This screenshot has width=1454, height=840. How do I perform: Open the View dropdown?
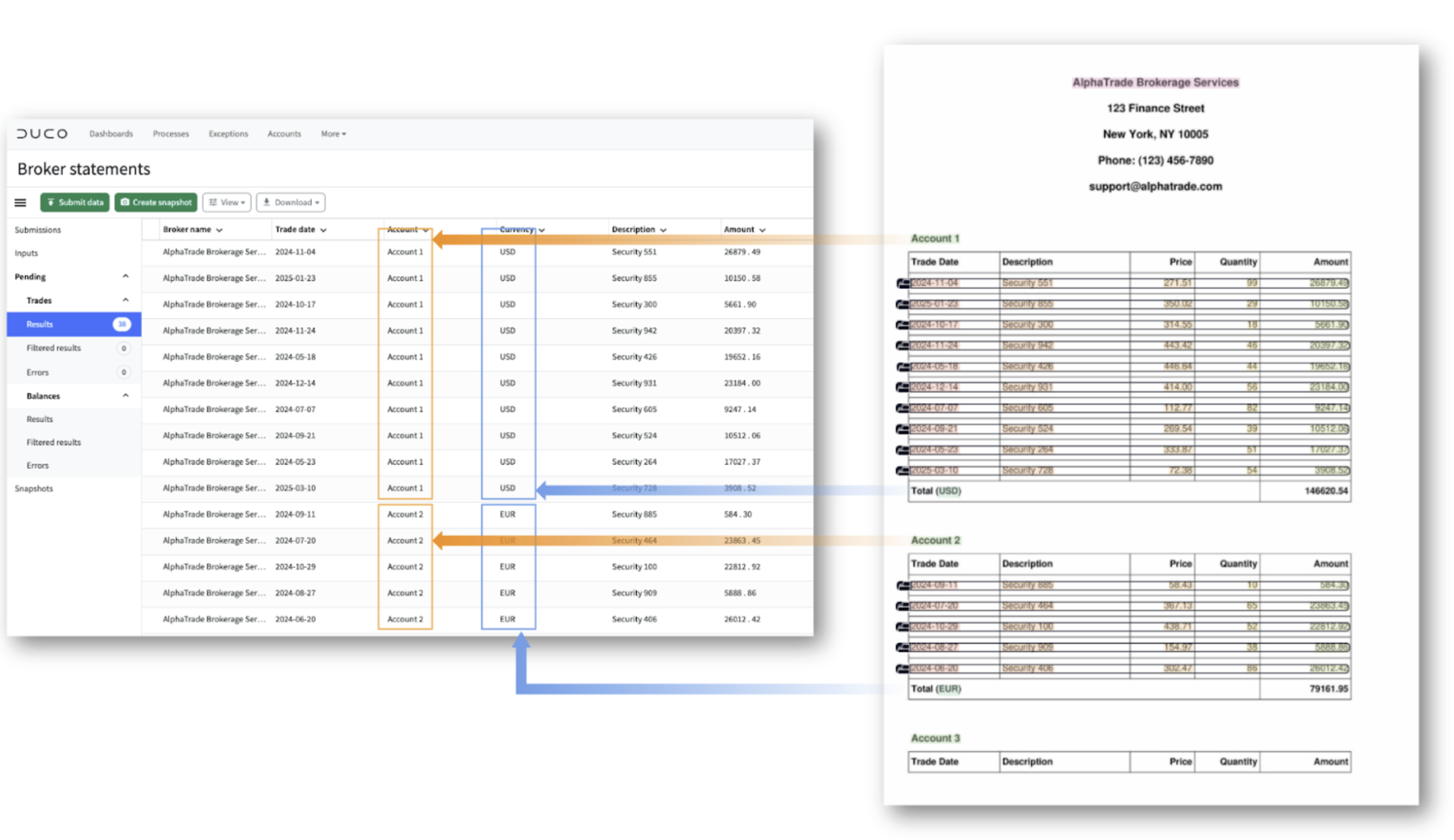(x=227, y=203)
